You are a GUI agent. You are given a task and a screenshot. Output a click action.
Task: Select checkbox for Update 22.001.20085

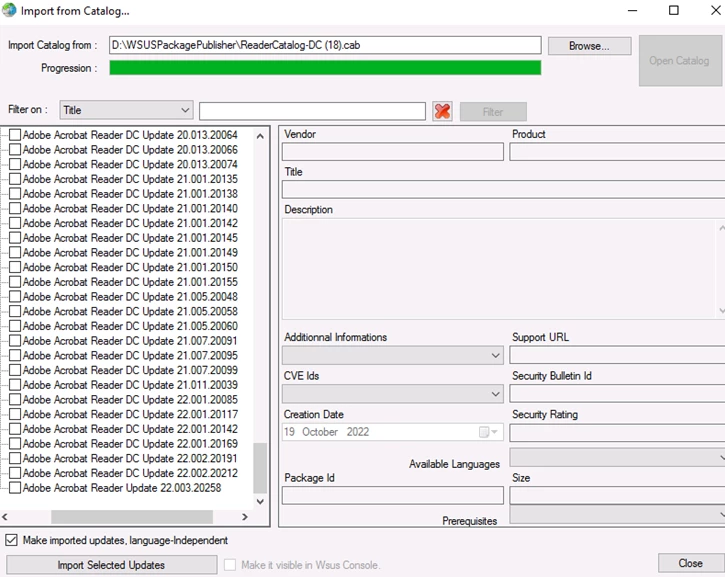(x=15, y=399)
